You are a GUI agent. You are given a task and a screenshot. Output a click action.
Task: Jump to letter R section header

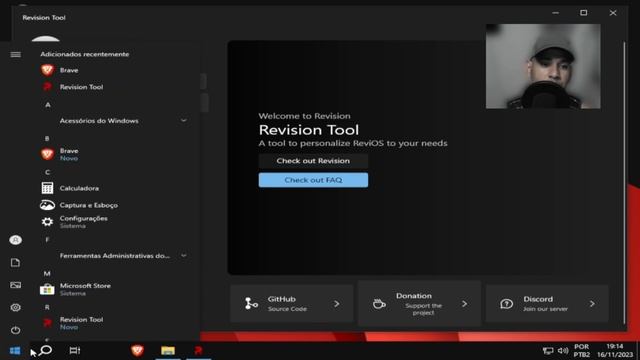coord(47,307)
